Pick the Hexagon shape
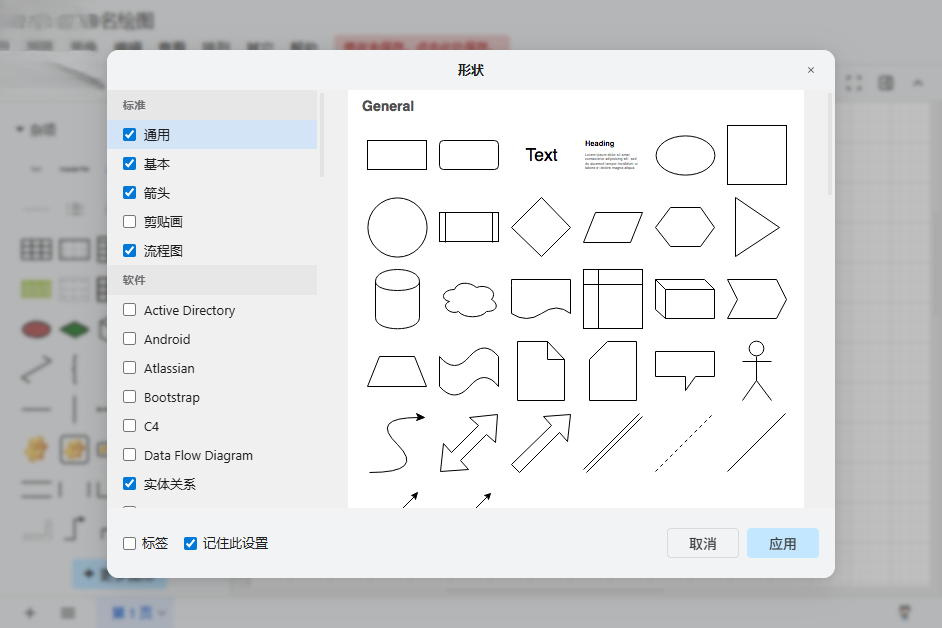Screen dimensions: 942x628 click(x=685, y=227)
